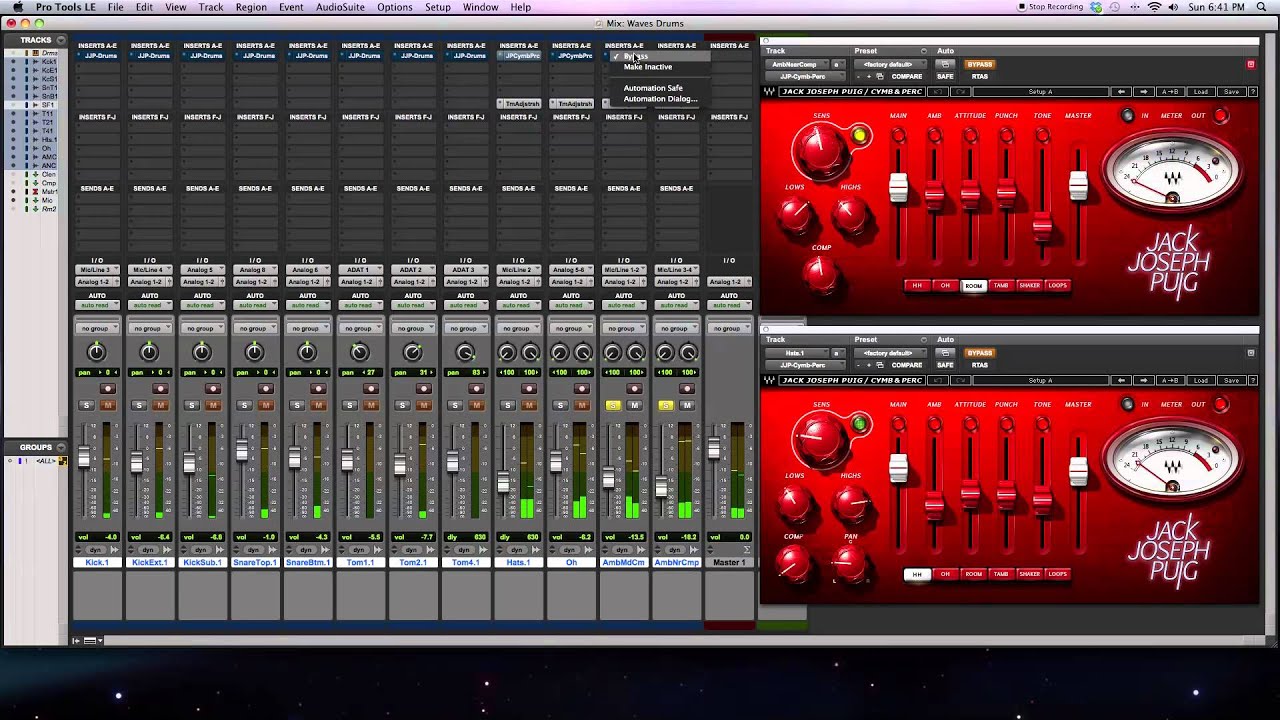This screenshot has height=720, width=1280.
Task: Choose Automation Dialog from the insert menu
Action: [x=660, y=99]
